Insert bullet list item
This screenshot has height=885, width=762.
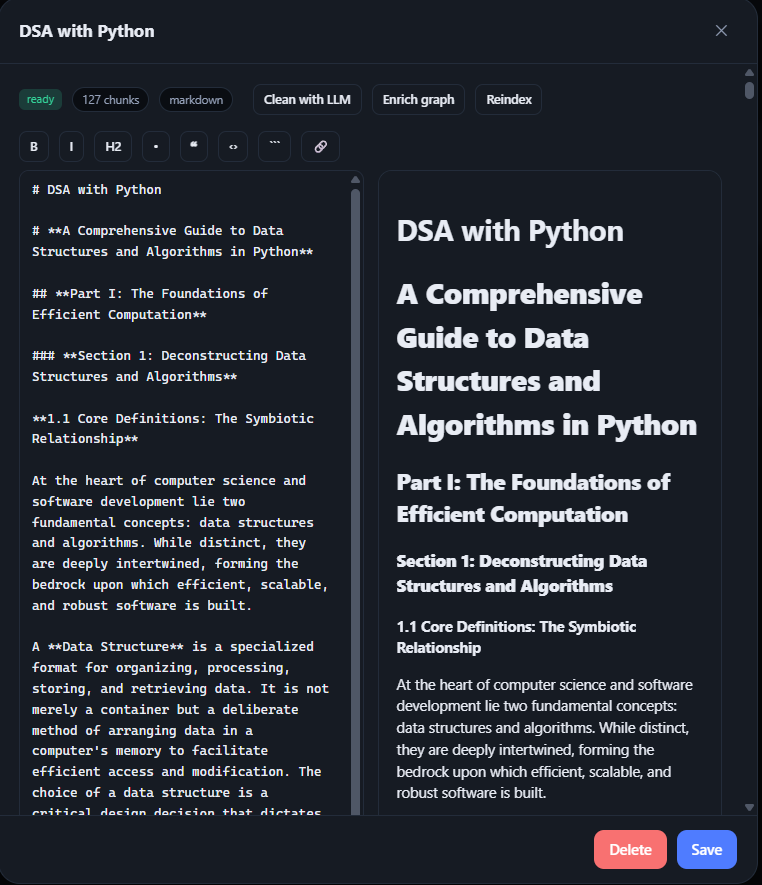pyautogui.click(x=156, y=147)
